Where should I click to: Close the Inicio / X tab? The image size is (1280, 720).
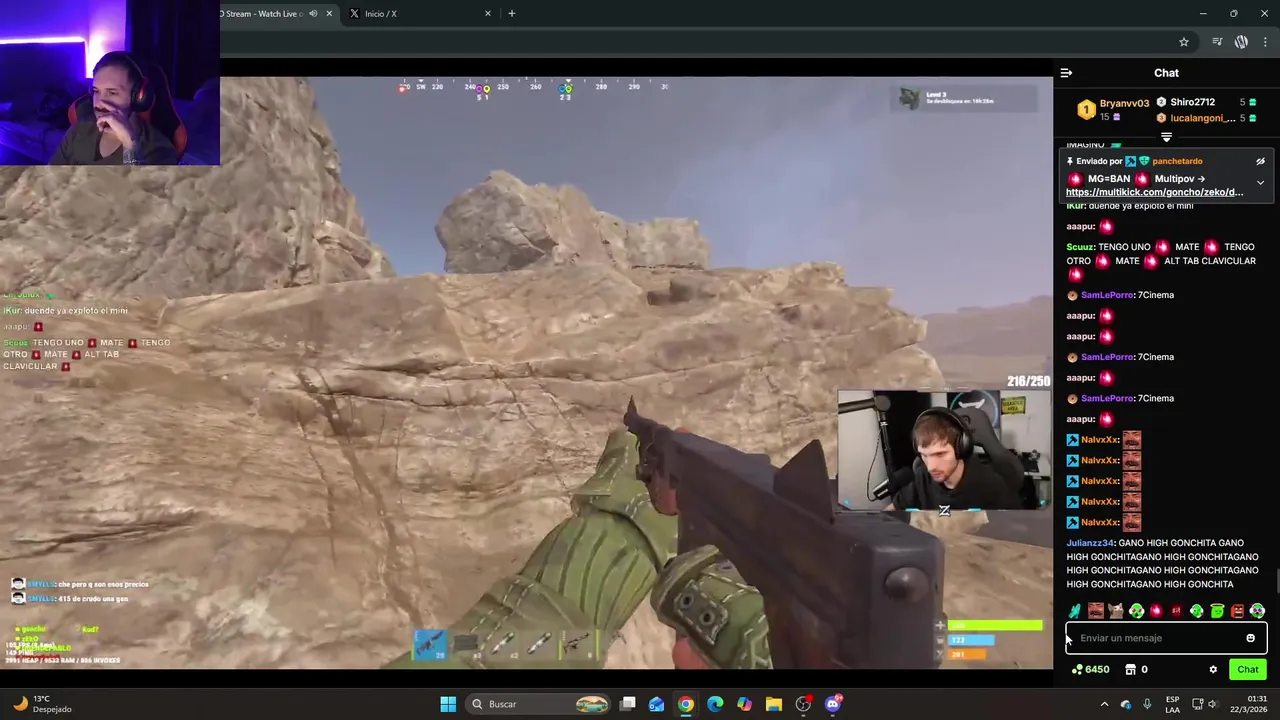[x=488, y=14]
